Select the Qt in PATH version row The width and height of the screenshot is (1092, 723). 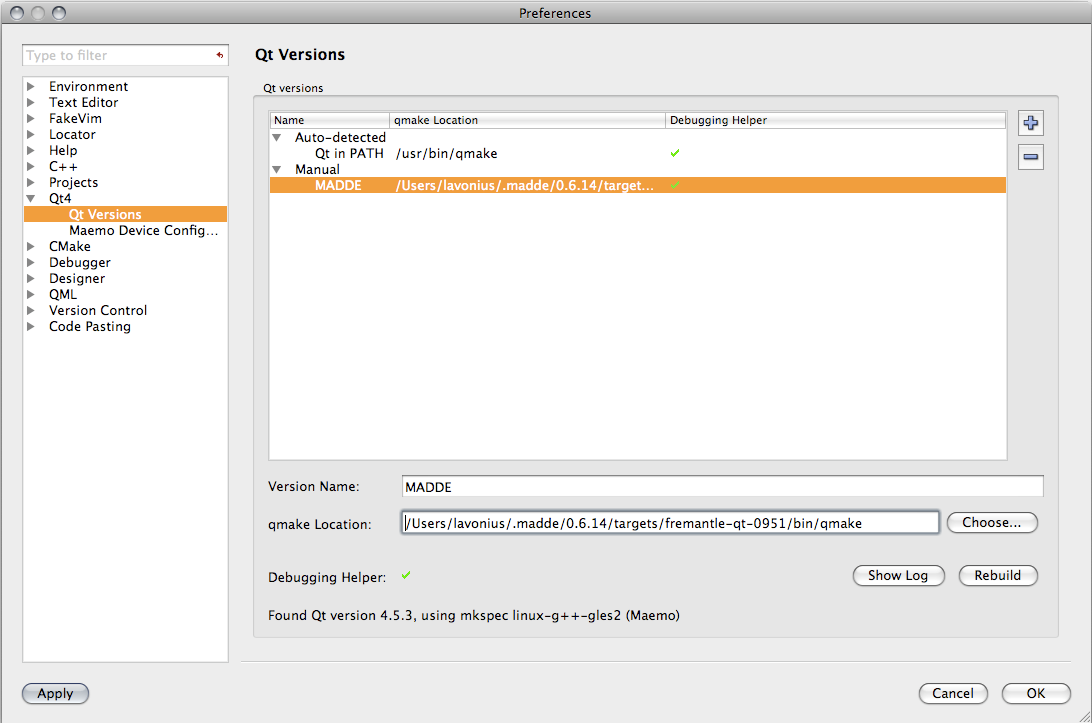coord(350,154)
